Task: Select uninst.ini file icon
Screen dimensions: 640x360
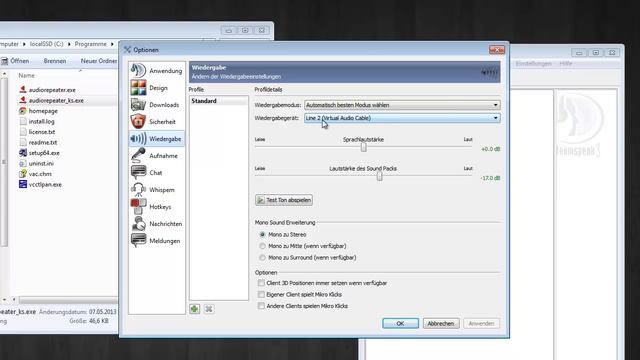Action: pyautogui.click(x=23, y=163)
